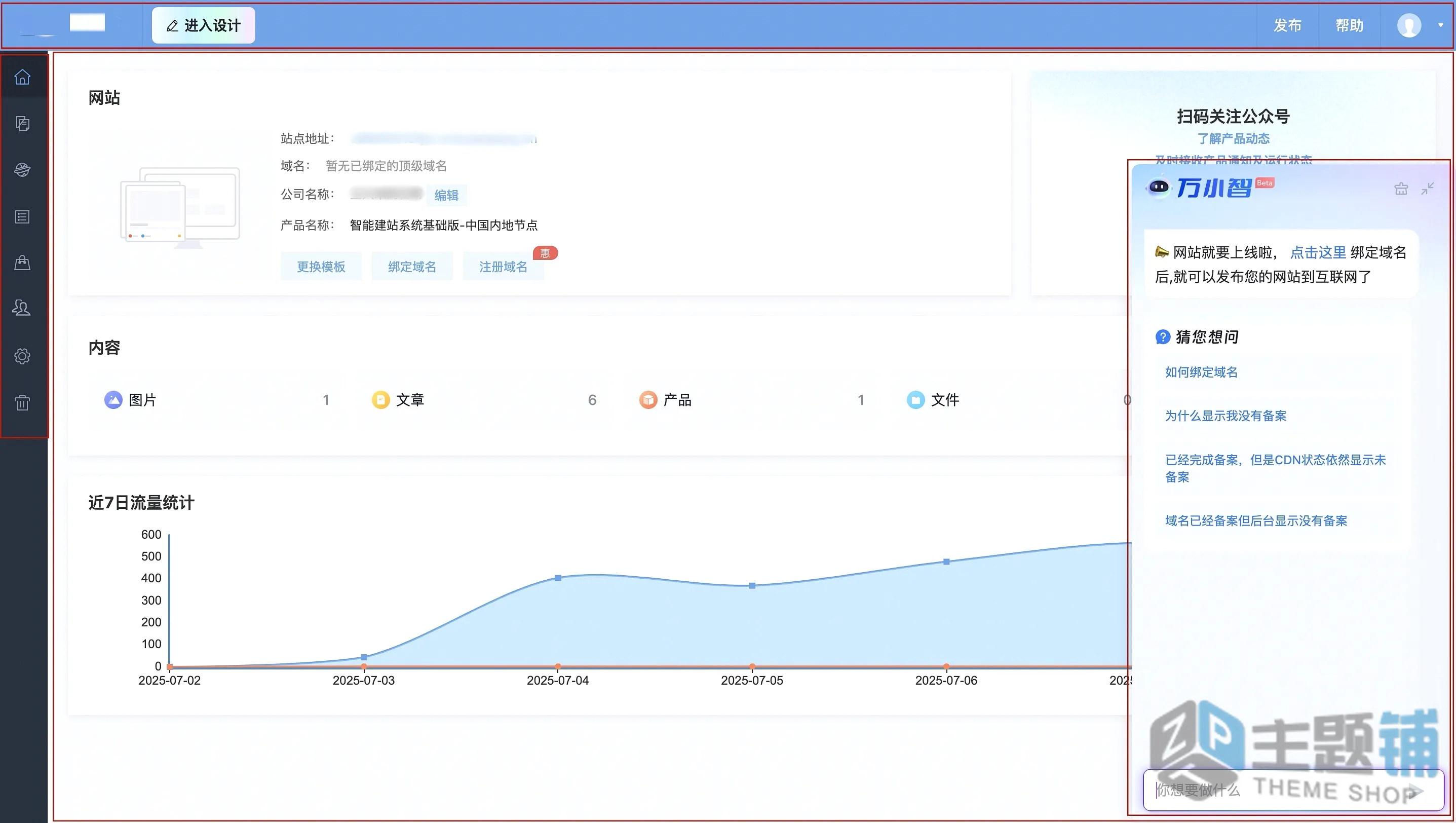Click the 文件 content icon
The image size is (1456, 823).
[915, 400]
